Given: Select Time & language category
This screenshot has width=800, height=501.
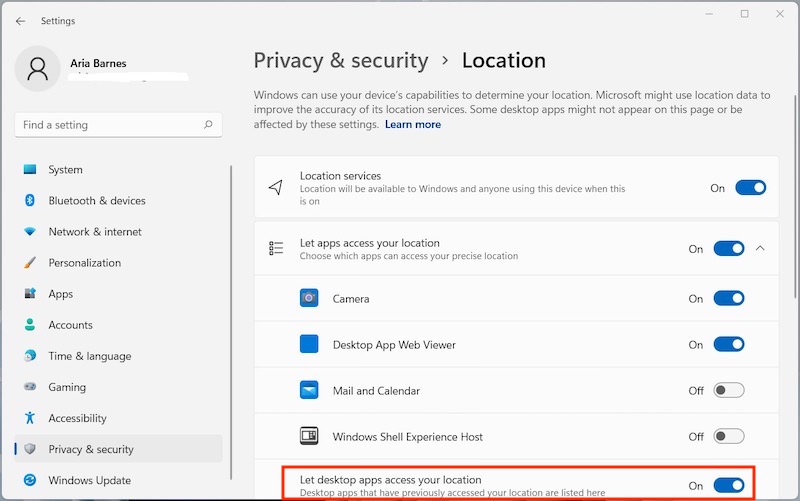Looking at the screenshot, I should (x=118, y=356).
